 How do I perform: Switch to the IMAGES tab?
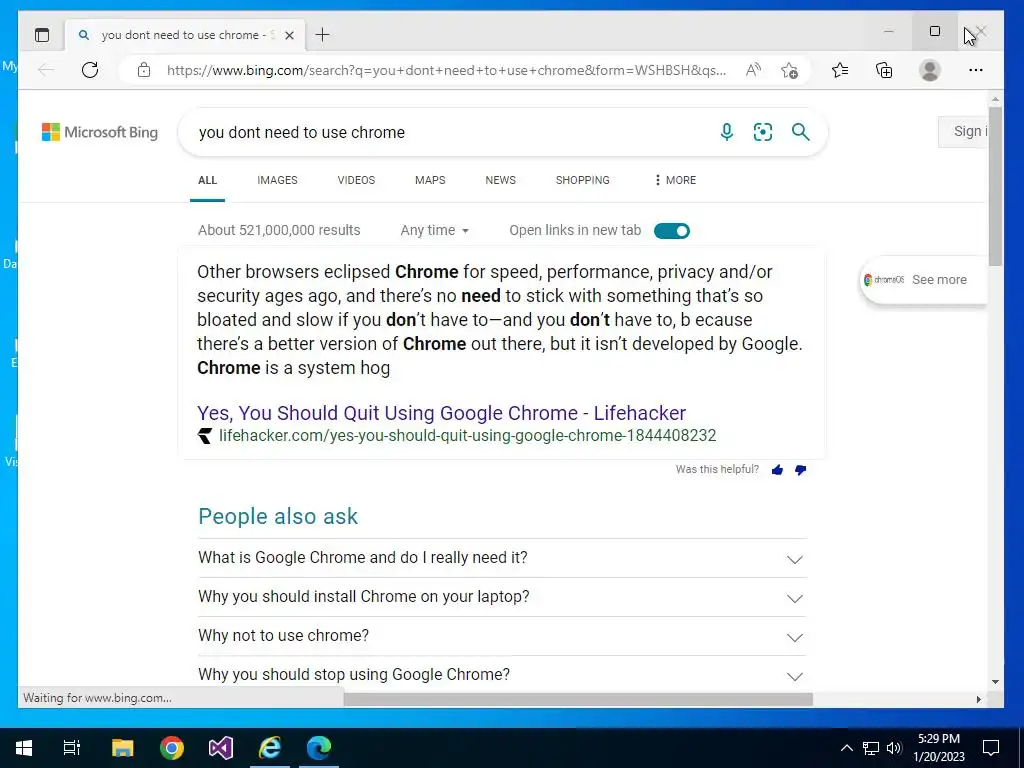(277, 180)
